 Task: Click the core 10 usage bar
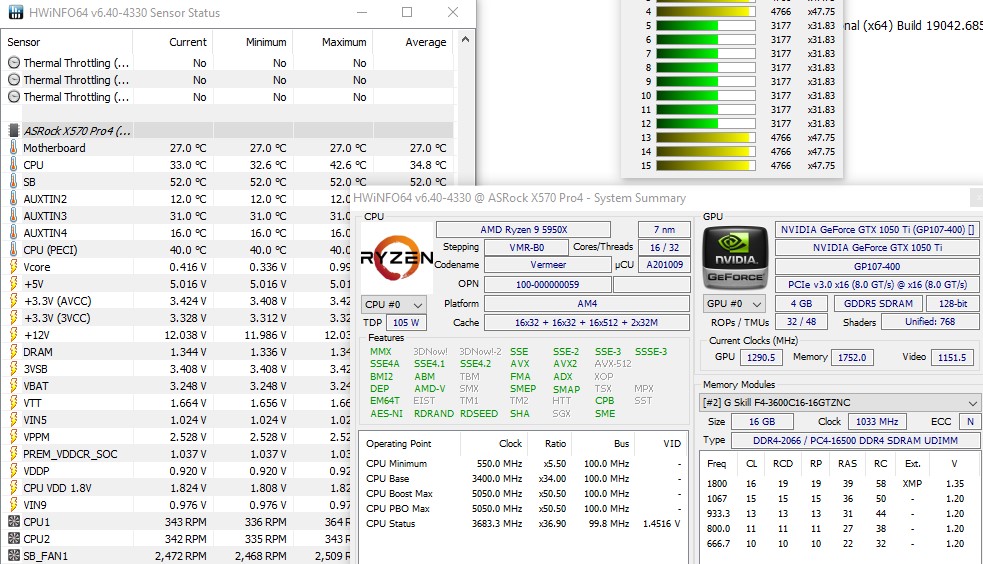705,95
